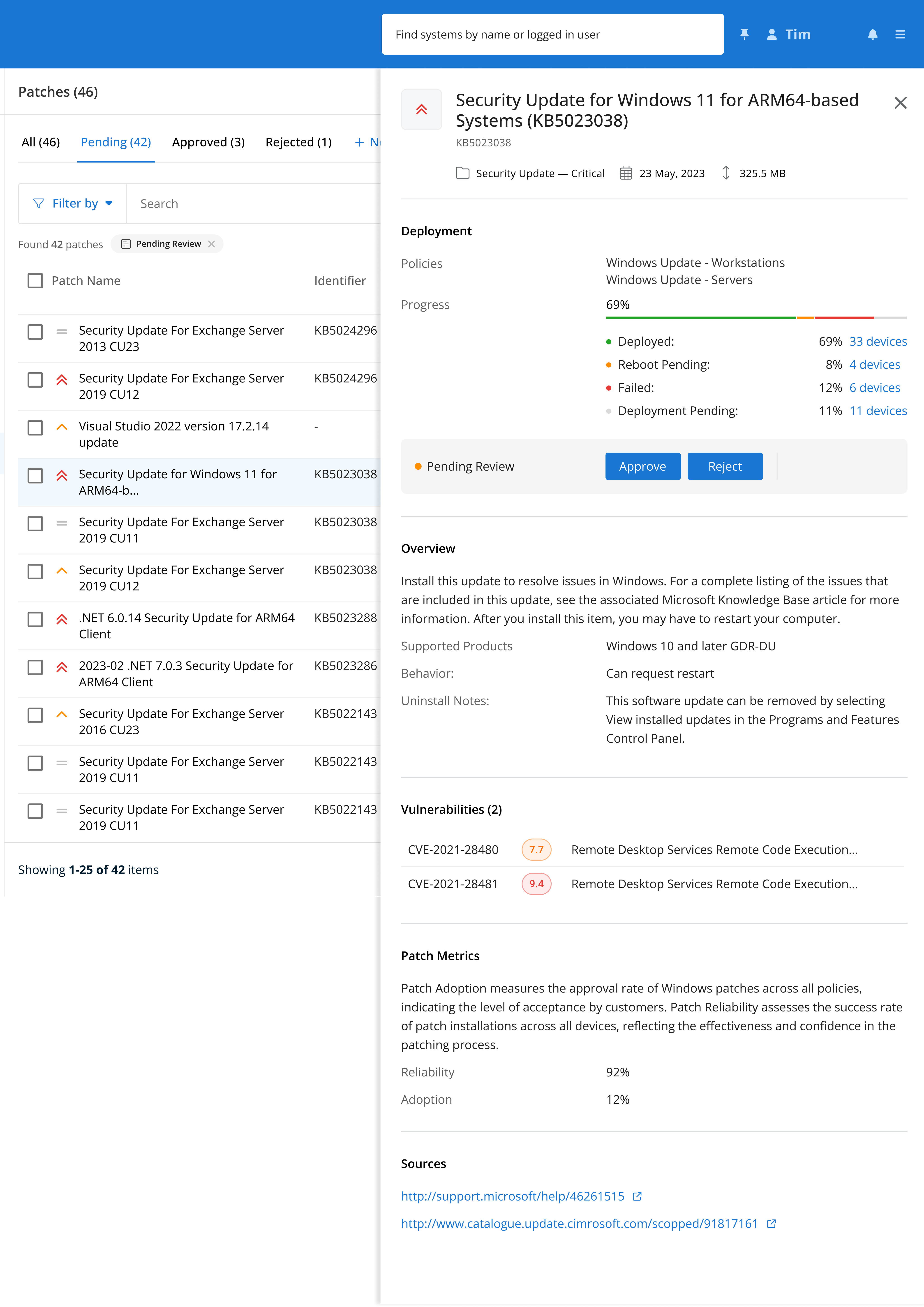Click the filter funnel icon

(x=39, y=203)
